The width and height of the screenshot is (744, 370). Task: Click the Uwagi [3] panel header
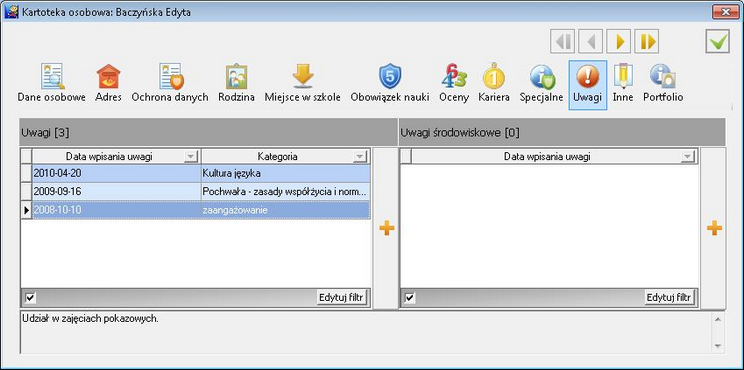coord(208,132)
